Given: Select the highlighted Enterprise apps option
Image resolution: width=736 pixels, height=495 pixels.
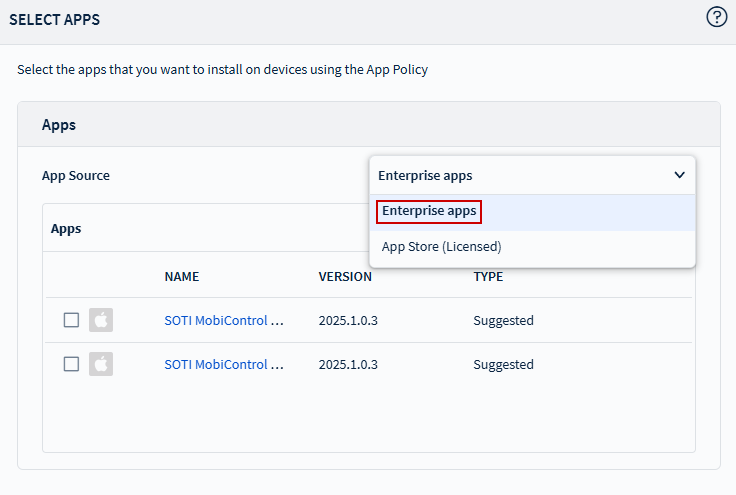Looking at the screenshot, I should pyautogui.click(x=429, y=212).
